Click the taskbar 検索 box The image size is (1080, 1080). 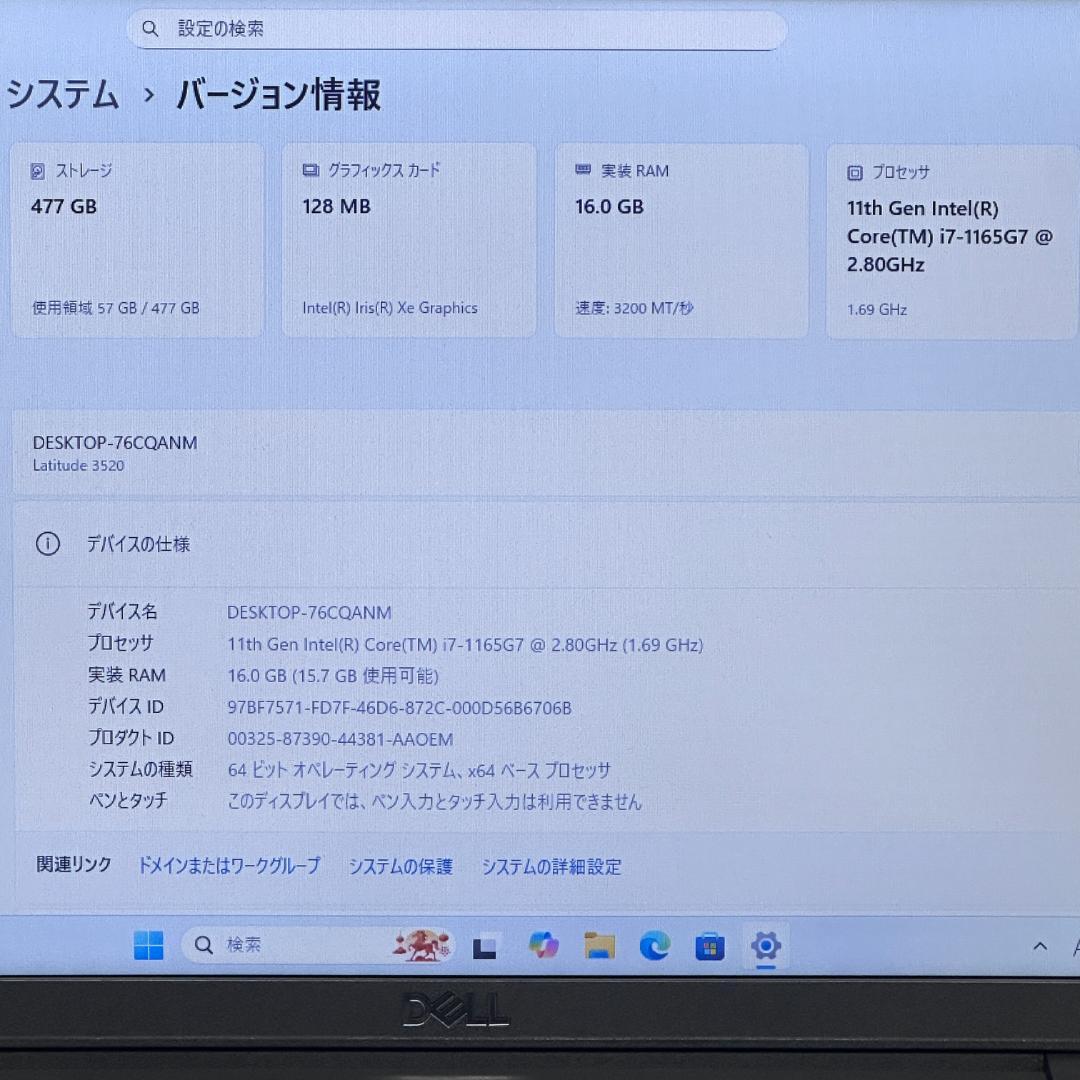pos(318,944)
